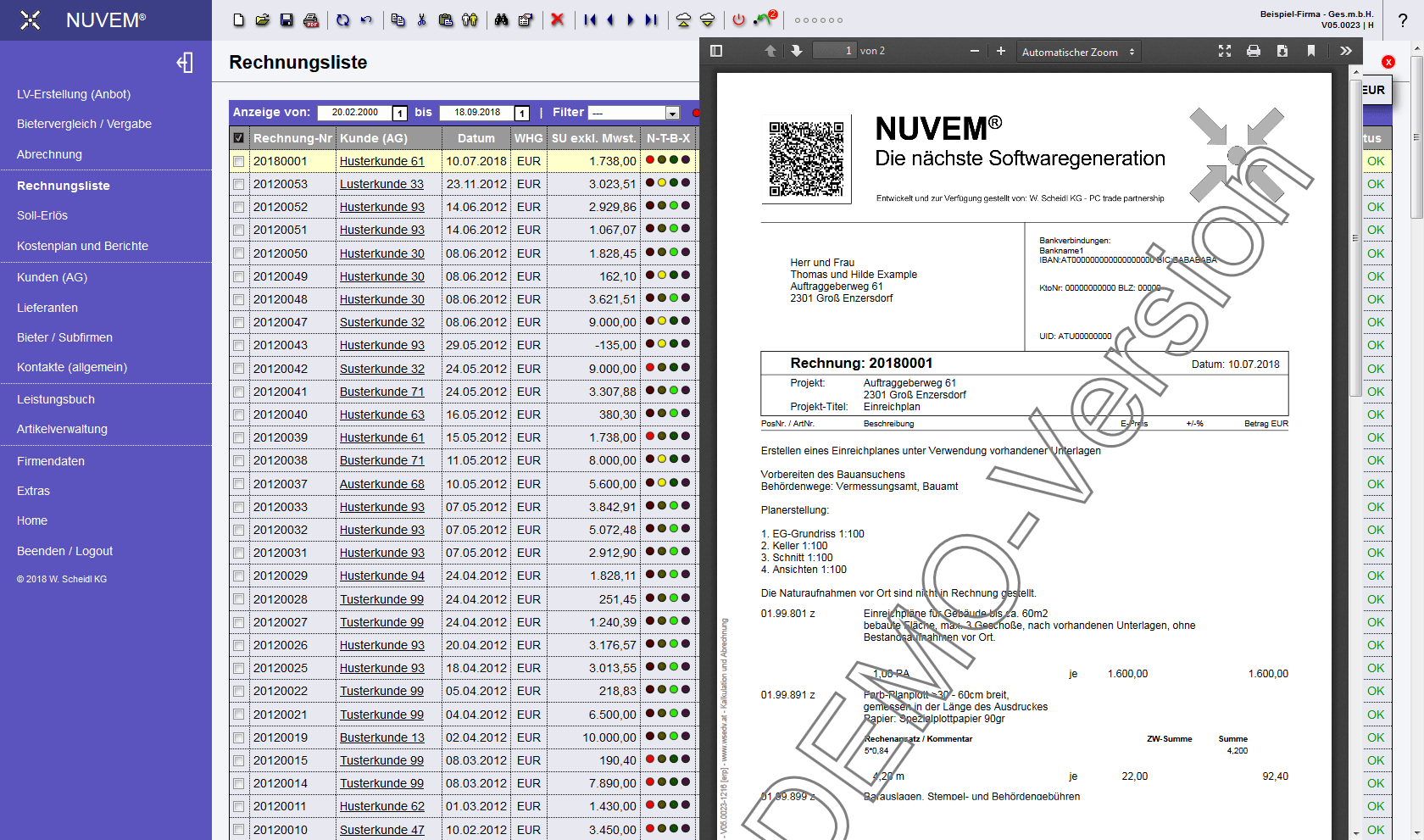Refresh the list with the blue arrows icon
Screen dimensions: 1424x840
click(342, 19)
